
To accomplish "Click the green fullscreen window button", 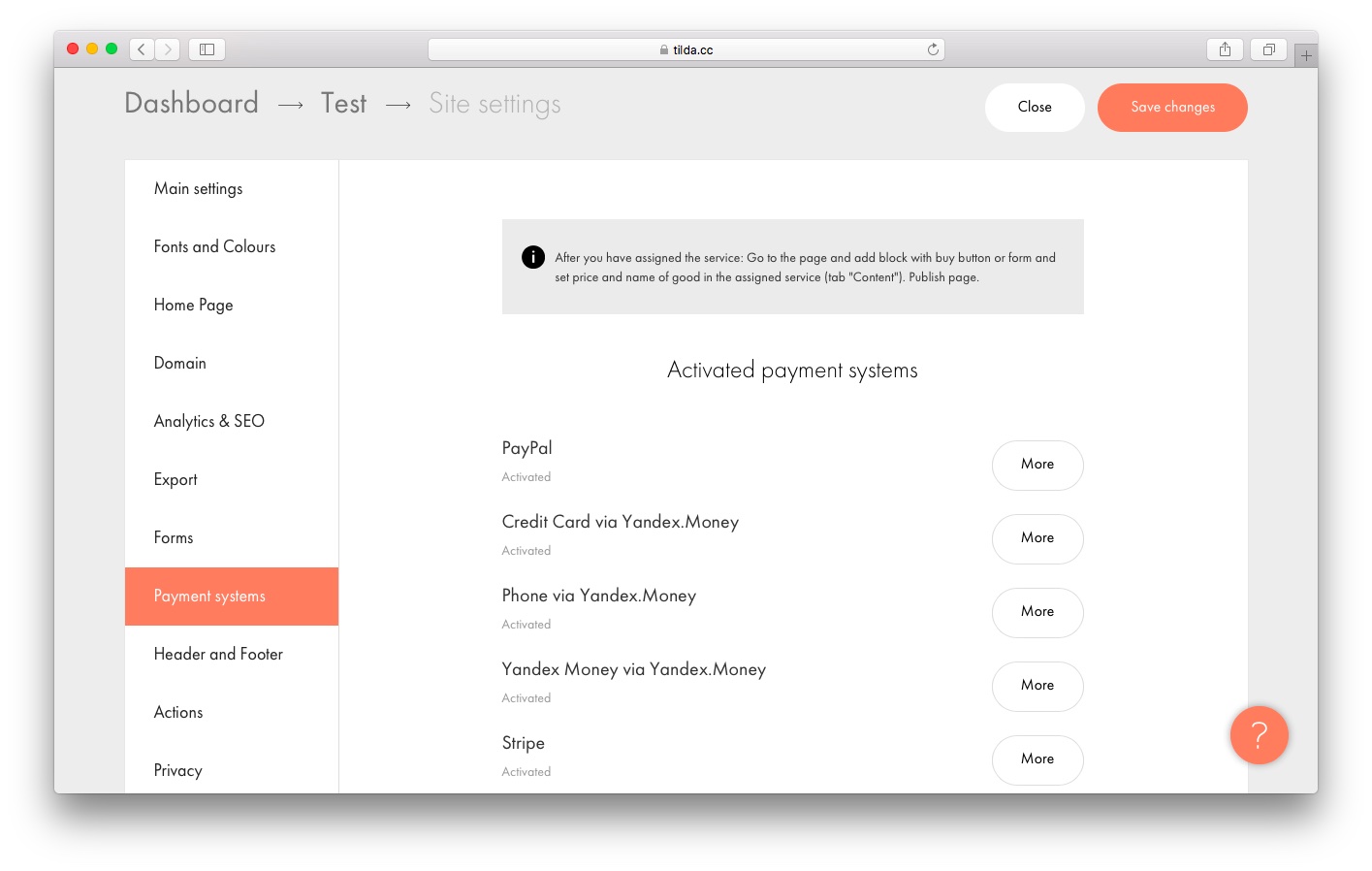I will point(112,48).
